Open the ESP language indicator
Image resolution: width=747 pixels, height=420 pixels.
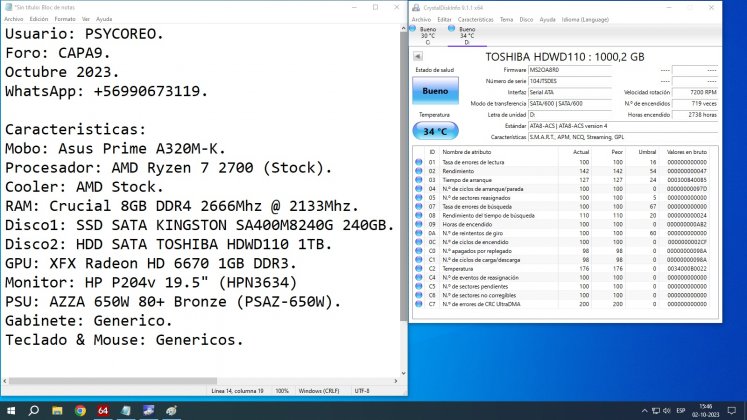[681, 410]
